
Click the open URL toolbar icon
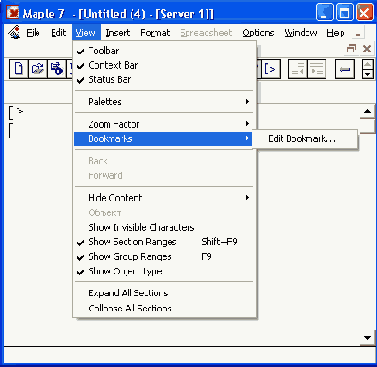click(x=57, y=69)
